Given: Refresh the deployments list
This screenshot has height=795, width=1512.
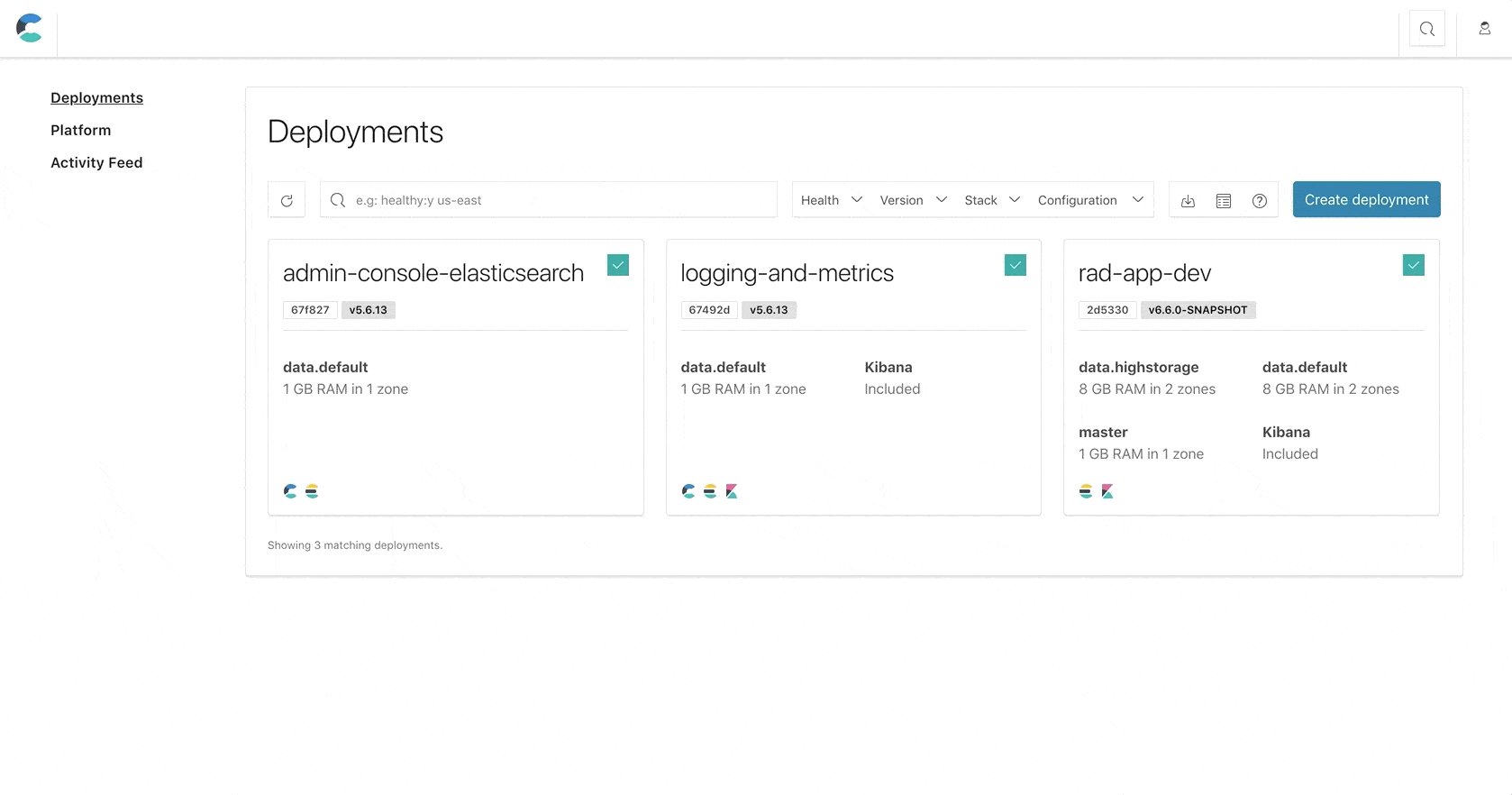Looking at the screenshot, I should coord(287,200).
